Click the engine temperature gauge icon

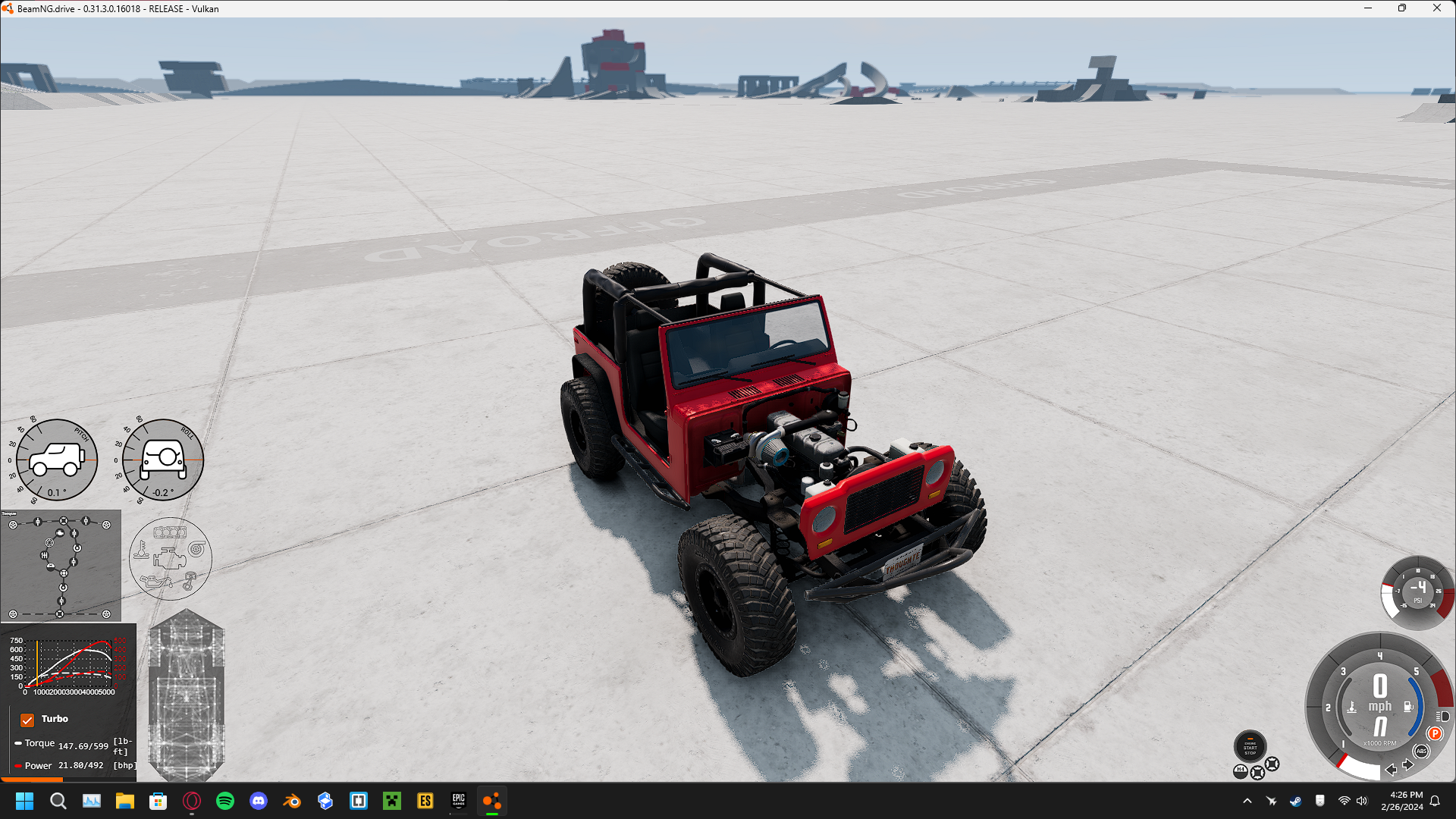point(1351,707)
